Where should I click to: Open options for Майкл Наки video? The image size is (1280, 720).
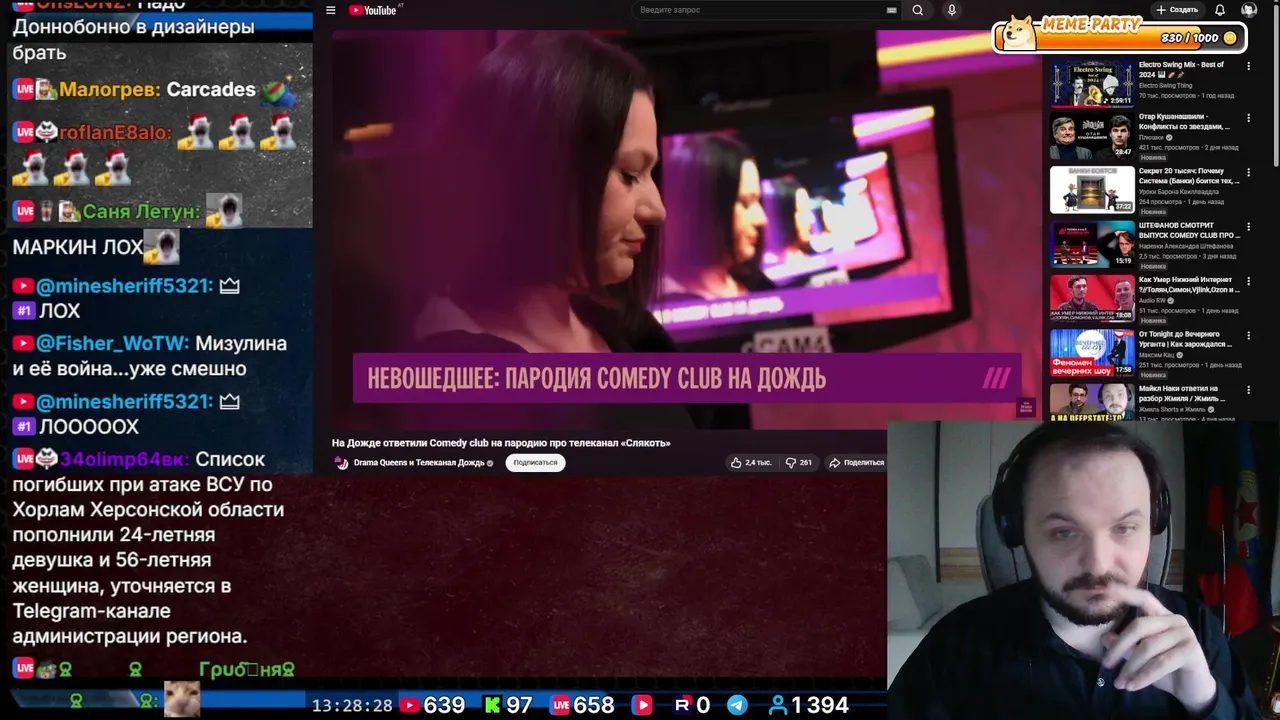click(1248, 390)
